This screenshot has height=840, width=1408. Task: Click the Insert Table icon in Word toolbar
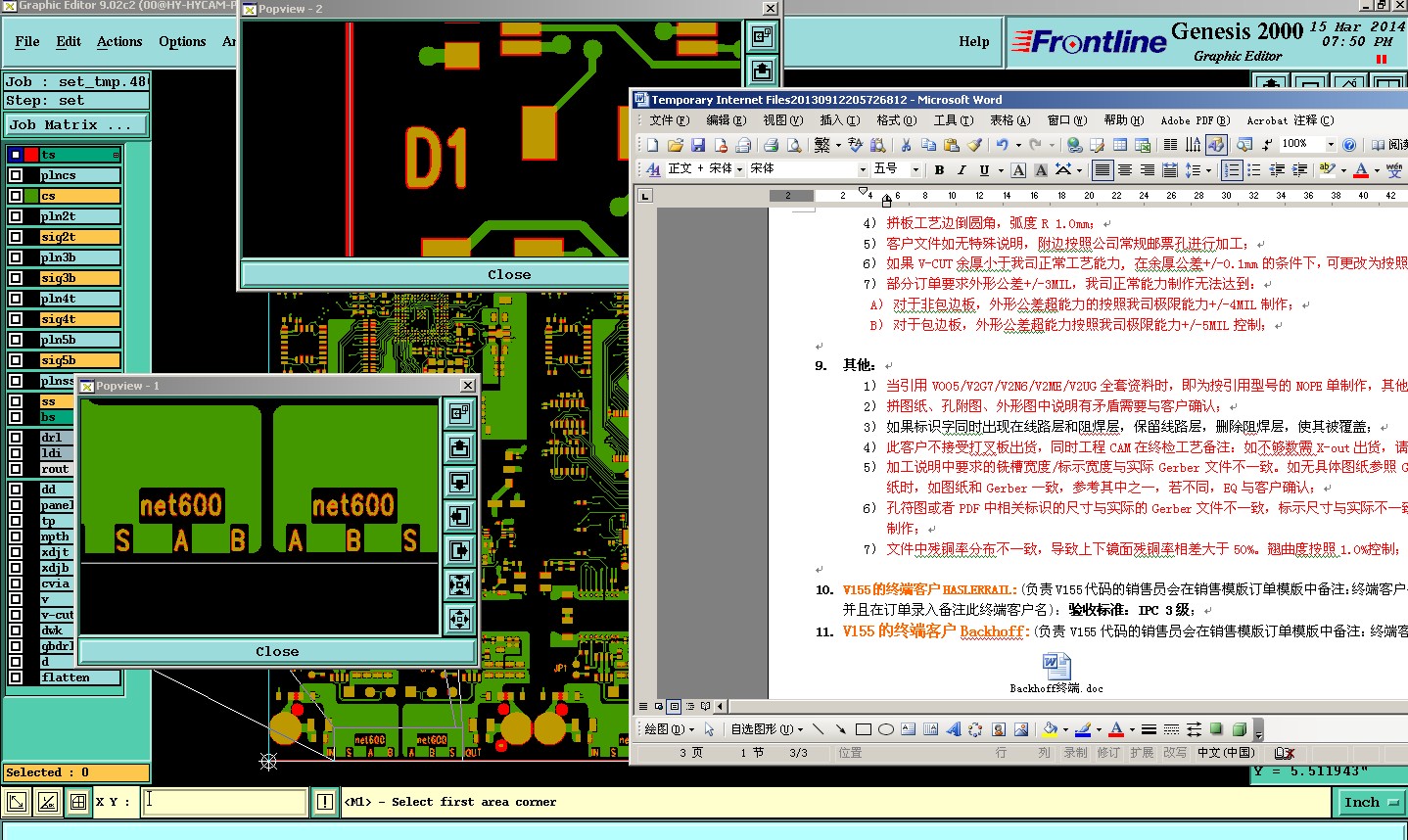[x=1120, y=145]
